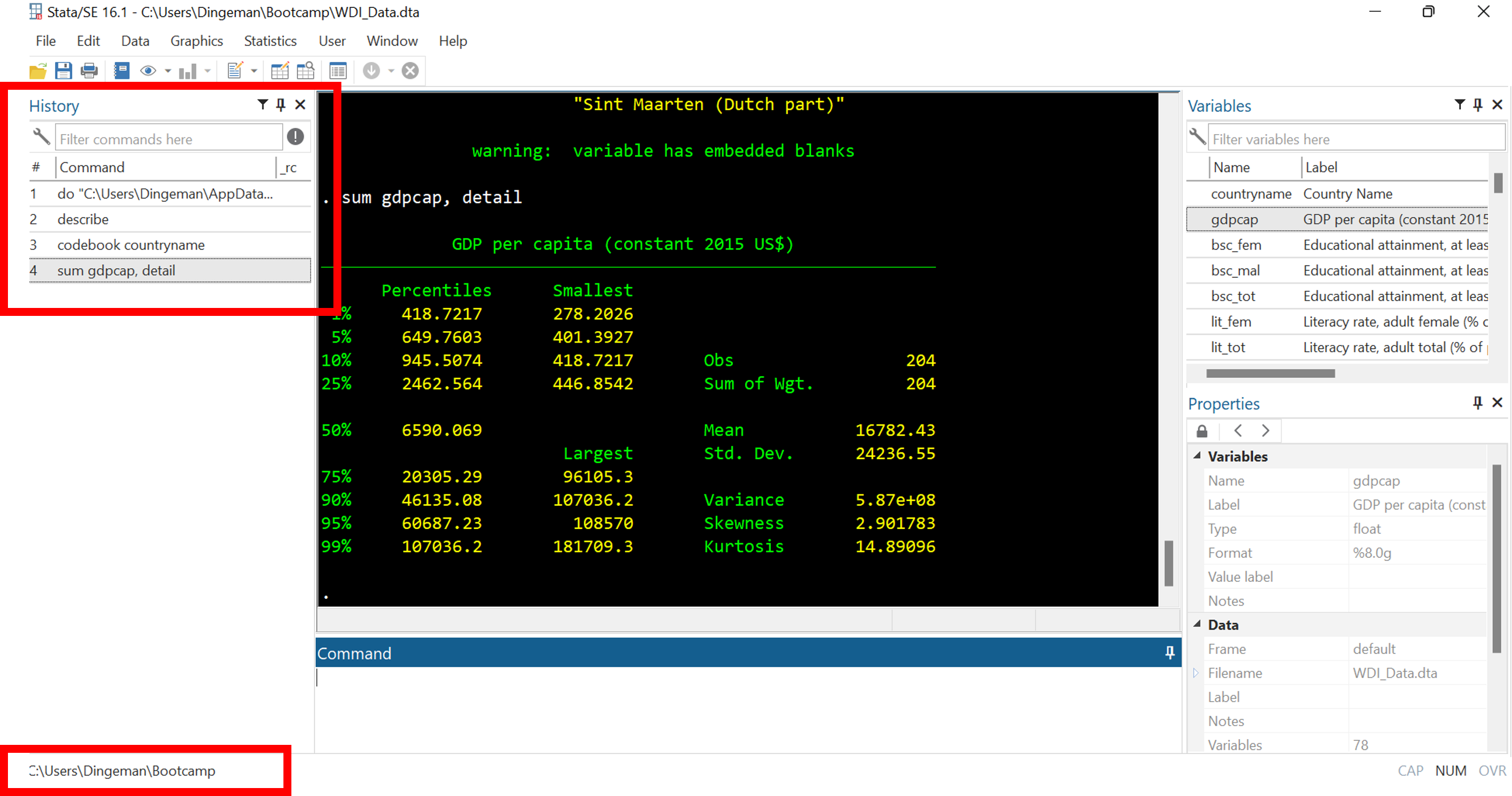Expand the Filename property triangle
Image resolution: width=1512 pixels, height=796 pixels.
1196,673
